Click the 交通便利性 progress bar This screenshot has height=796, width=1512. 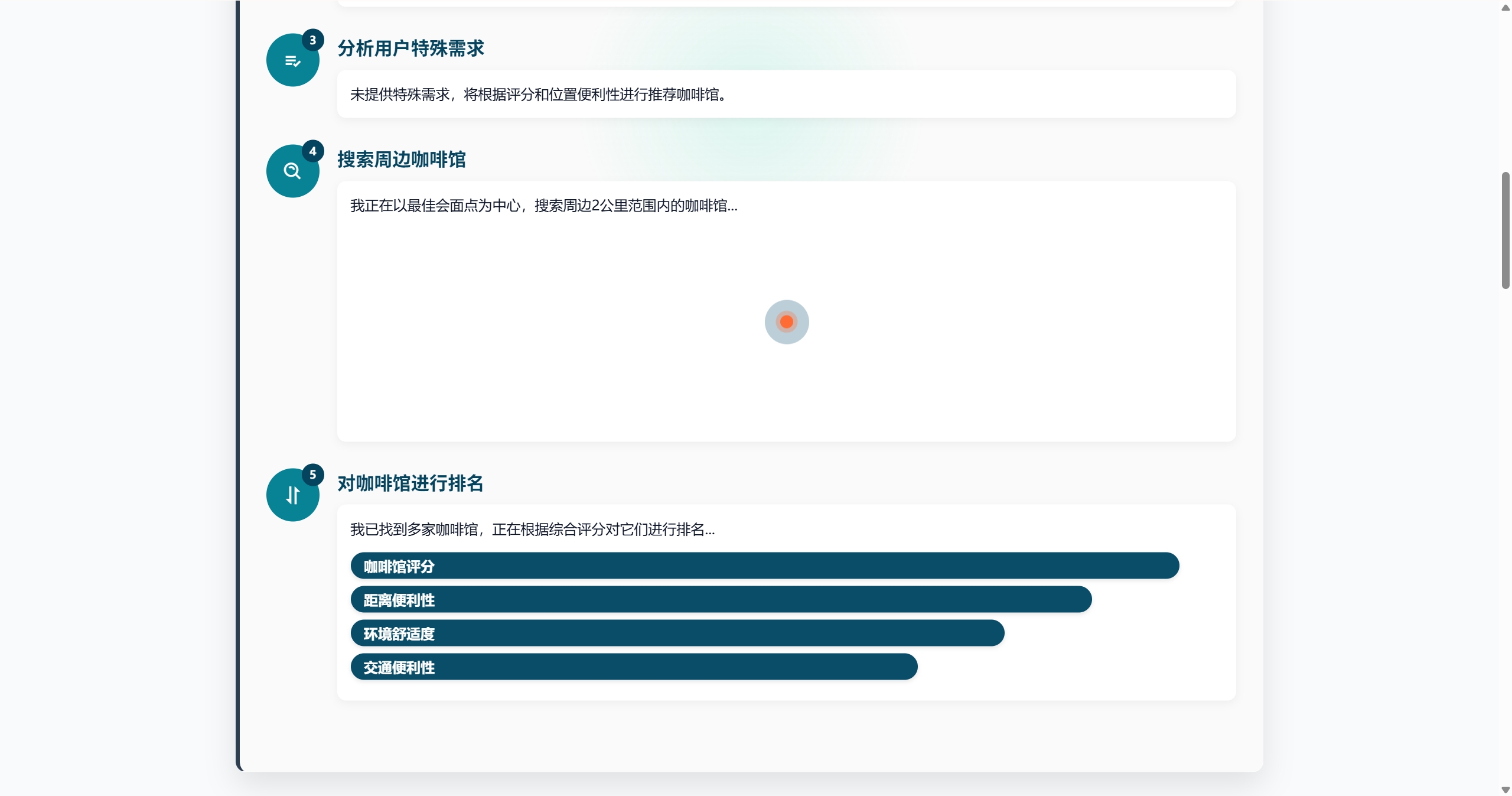(x=634, y=667)
